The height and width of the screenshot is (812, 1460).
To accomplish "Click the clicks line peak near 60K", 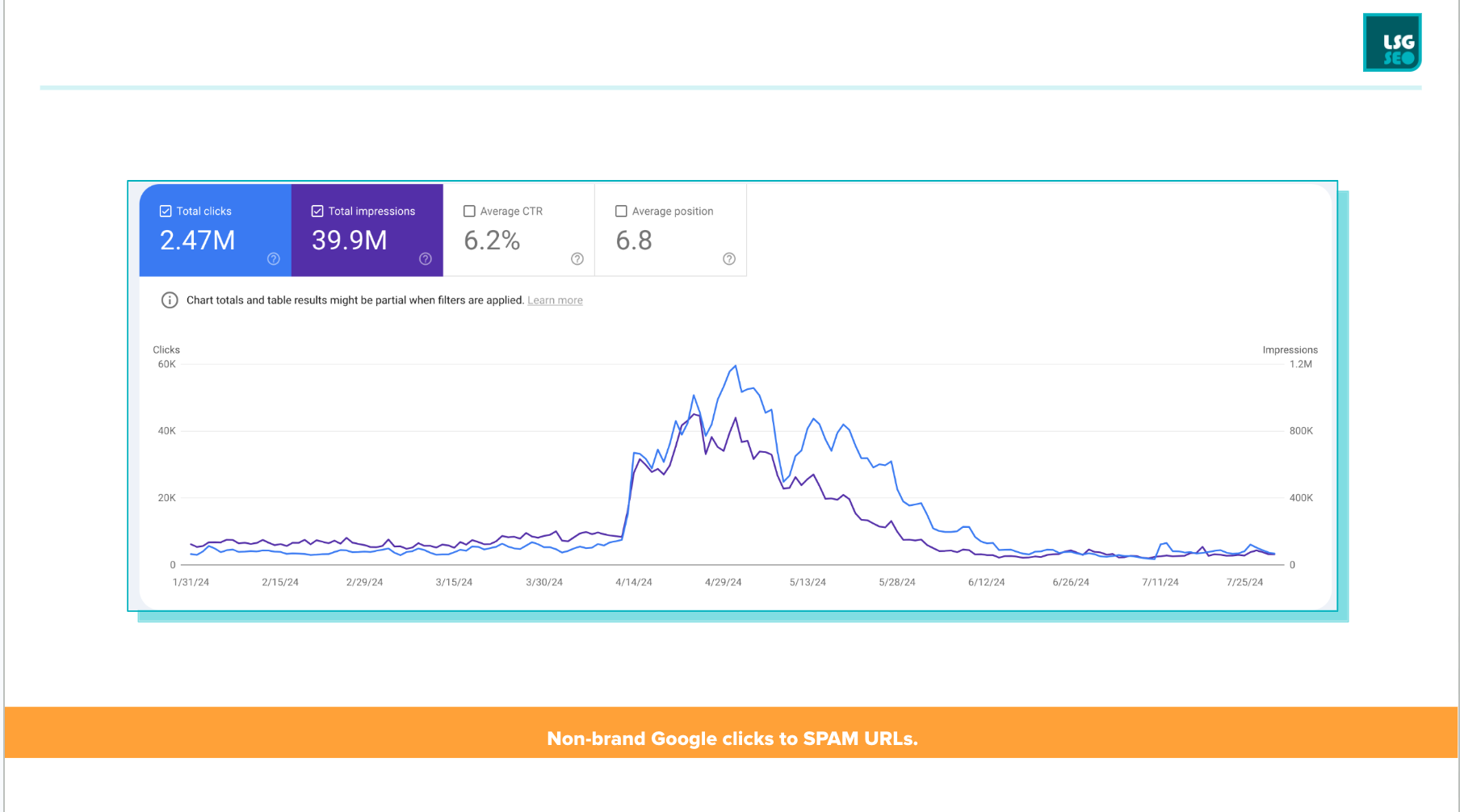I will [x=735, y=366].
